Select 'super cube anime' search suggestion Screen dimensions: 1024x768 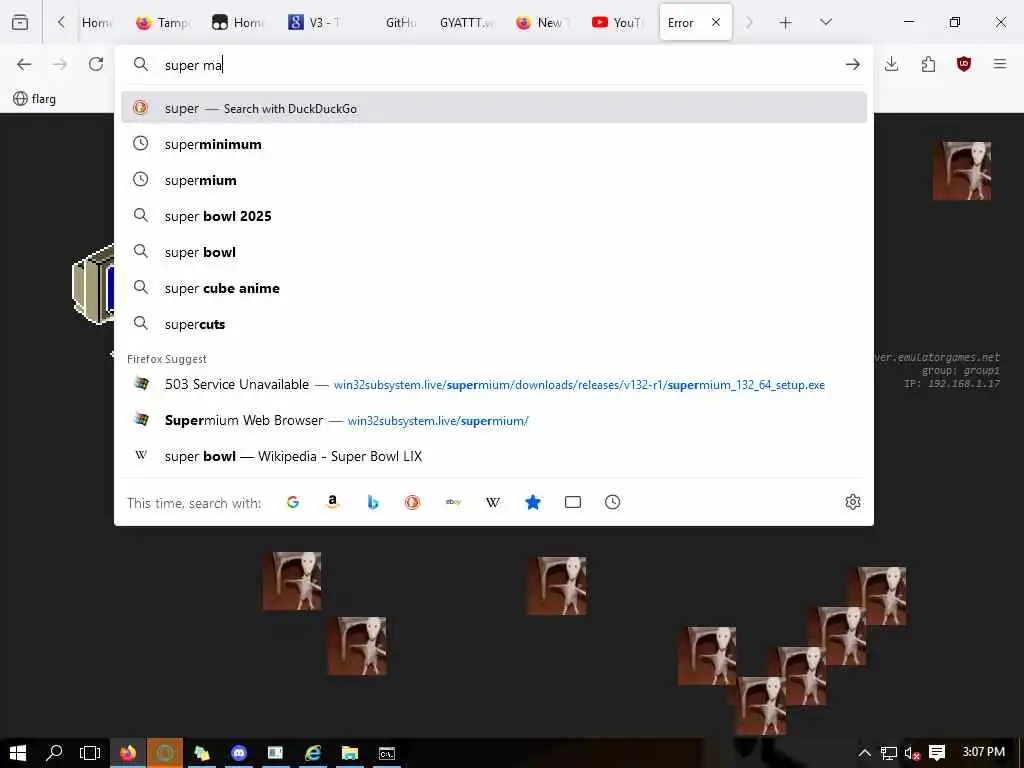pyautogui.click(x=494, y=287)
